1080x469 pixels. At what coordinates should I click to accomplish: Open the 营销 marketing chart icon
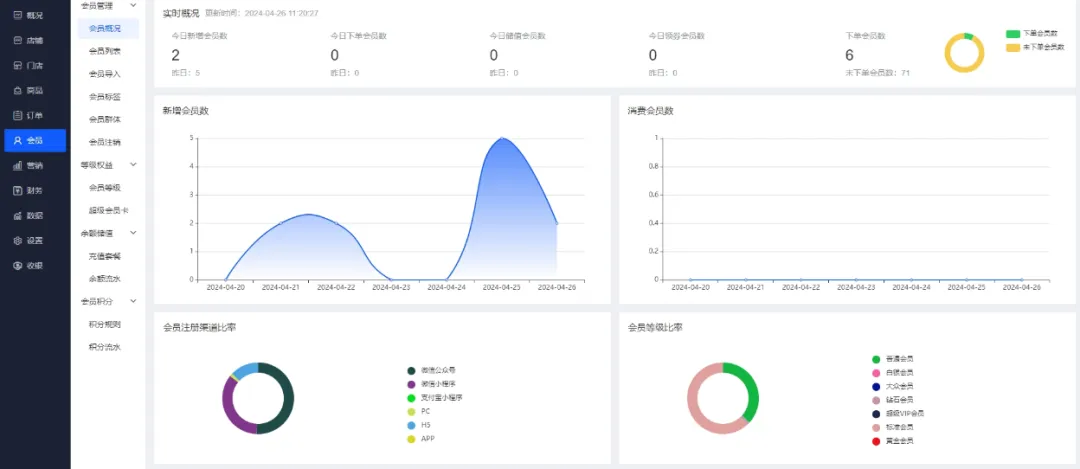point(18,165)
